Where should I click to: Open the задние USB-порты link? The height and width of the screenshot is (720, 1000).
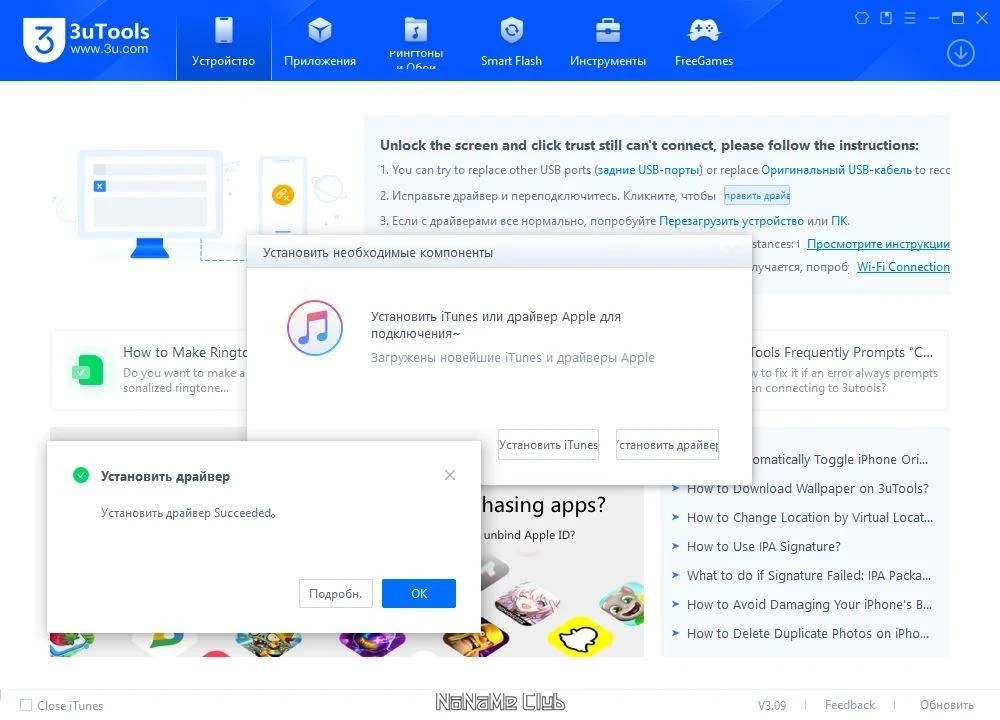coord(649,170)
